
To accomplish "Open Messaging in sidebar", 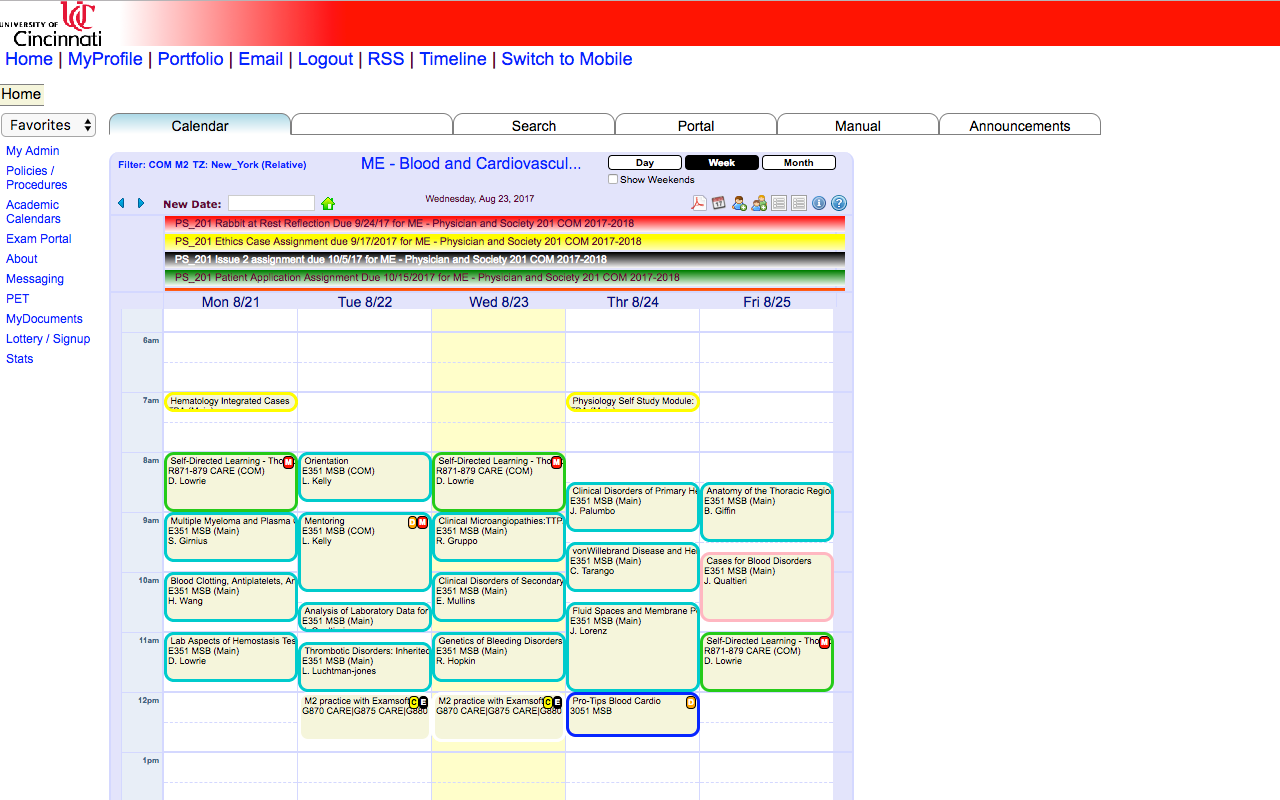I will point(35,279).
